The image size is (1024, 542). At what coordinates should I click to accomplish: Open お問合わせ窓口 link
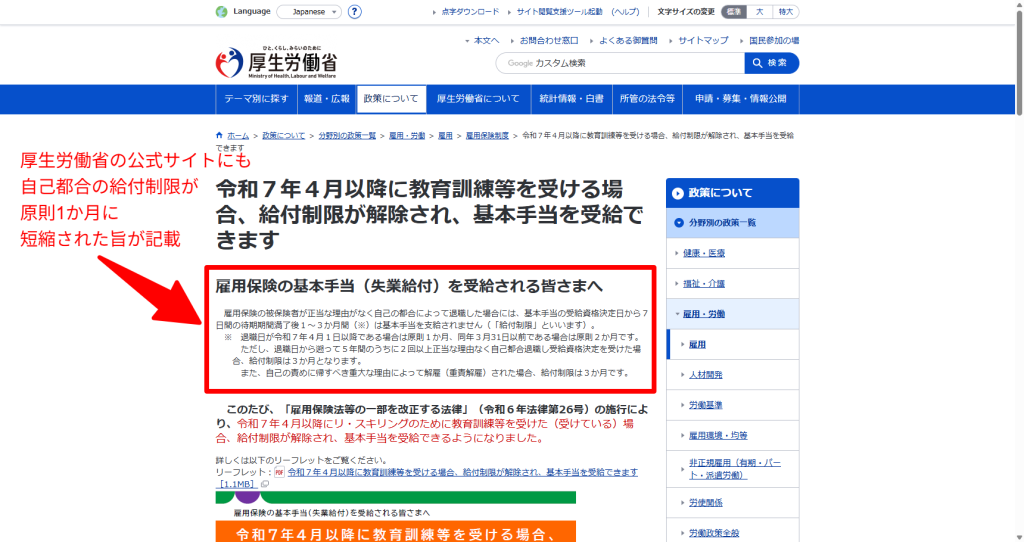coord(549,40)
